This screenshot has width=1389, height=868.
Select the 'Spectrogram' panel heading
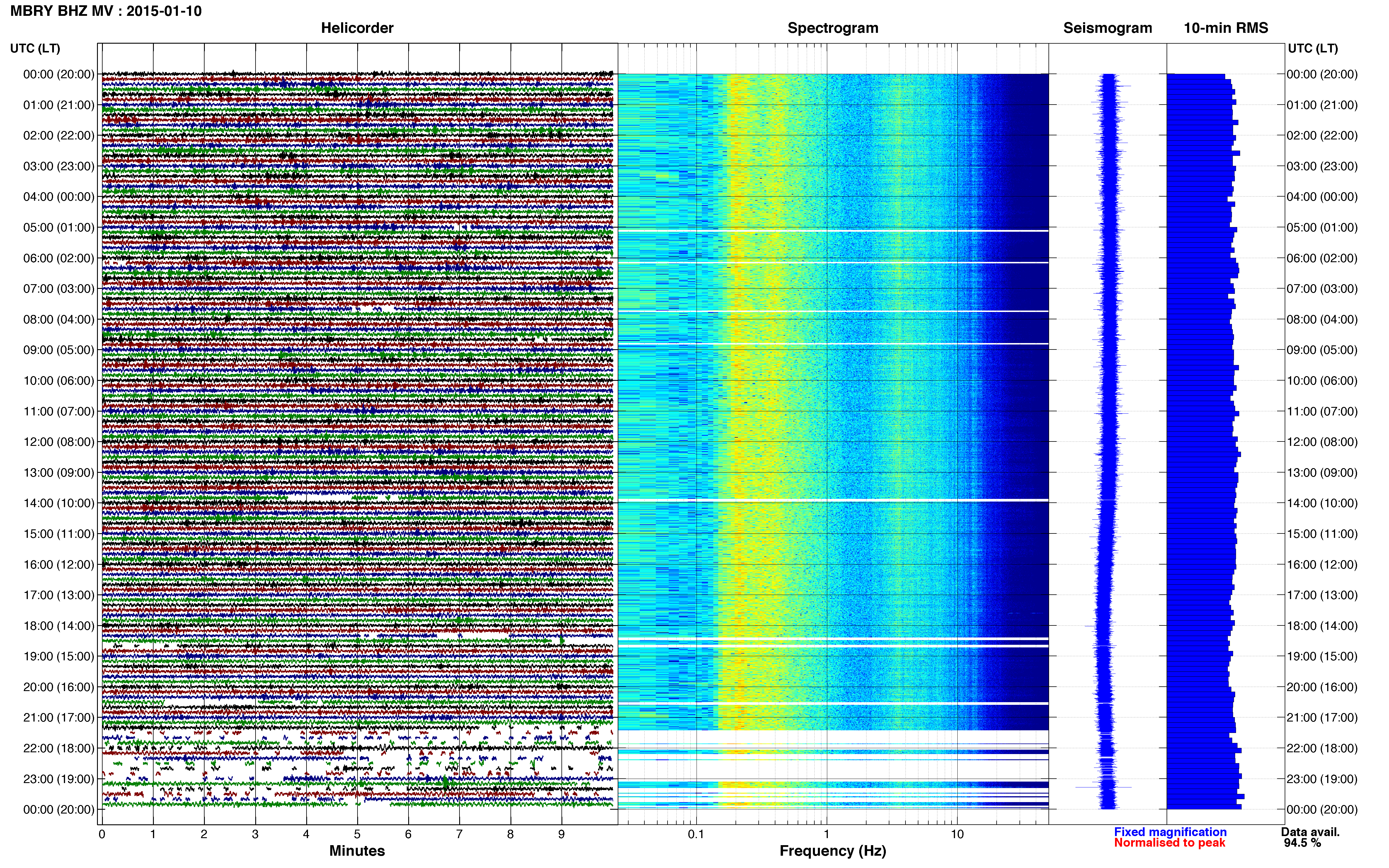coord(833,28)
